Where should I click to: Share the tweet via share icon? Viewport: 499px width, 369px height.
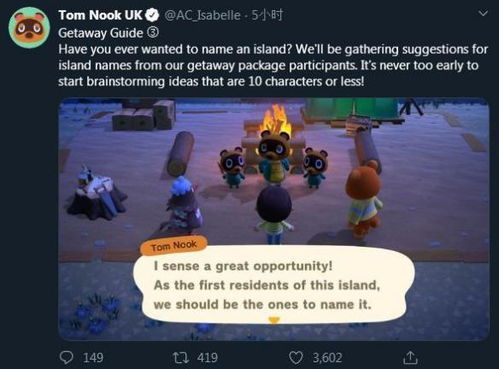[x=410, y=357]
